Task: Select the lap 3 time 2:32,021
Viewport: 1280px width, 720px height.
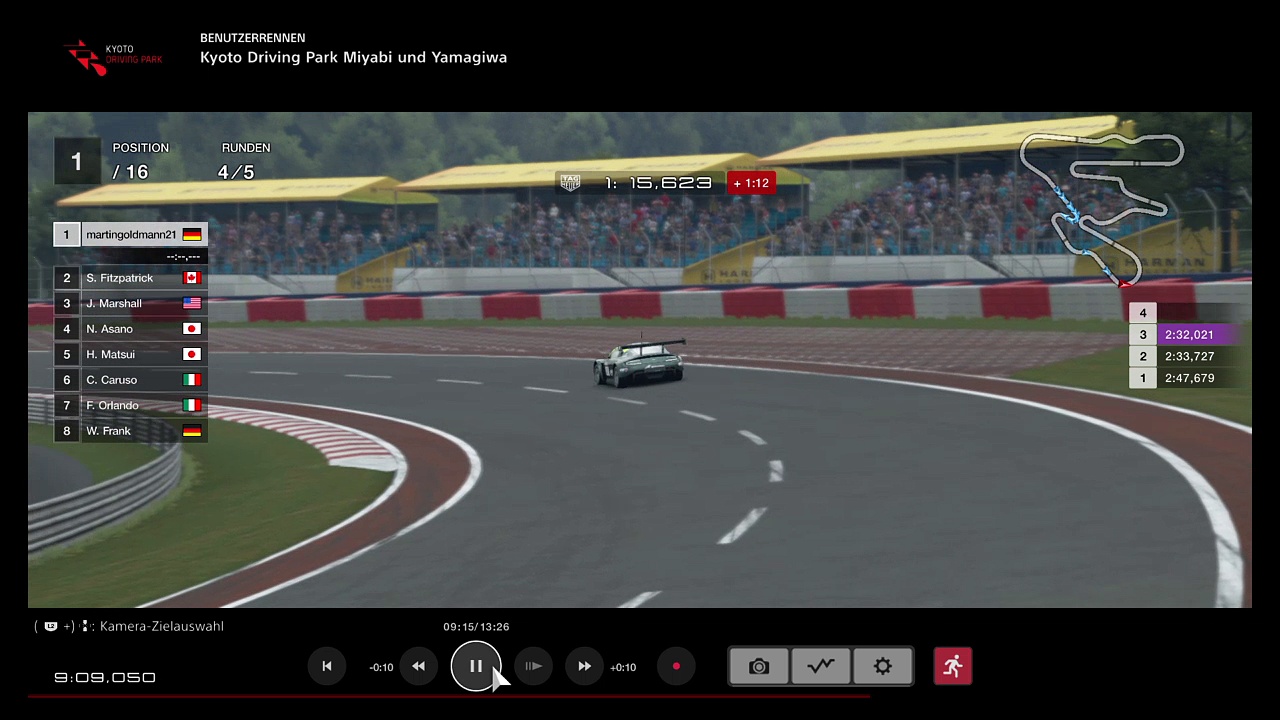Action: tap(1189, 335)
